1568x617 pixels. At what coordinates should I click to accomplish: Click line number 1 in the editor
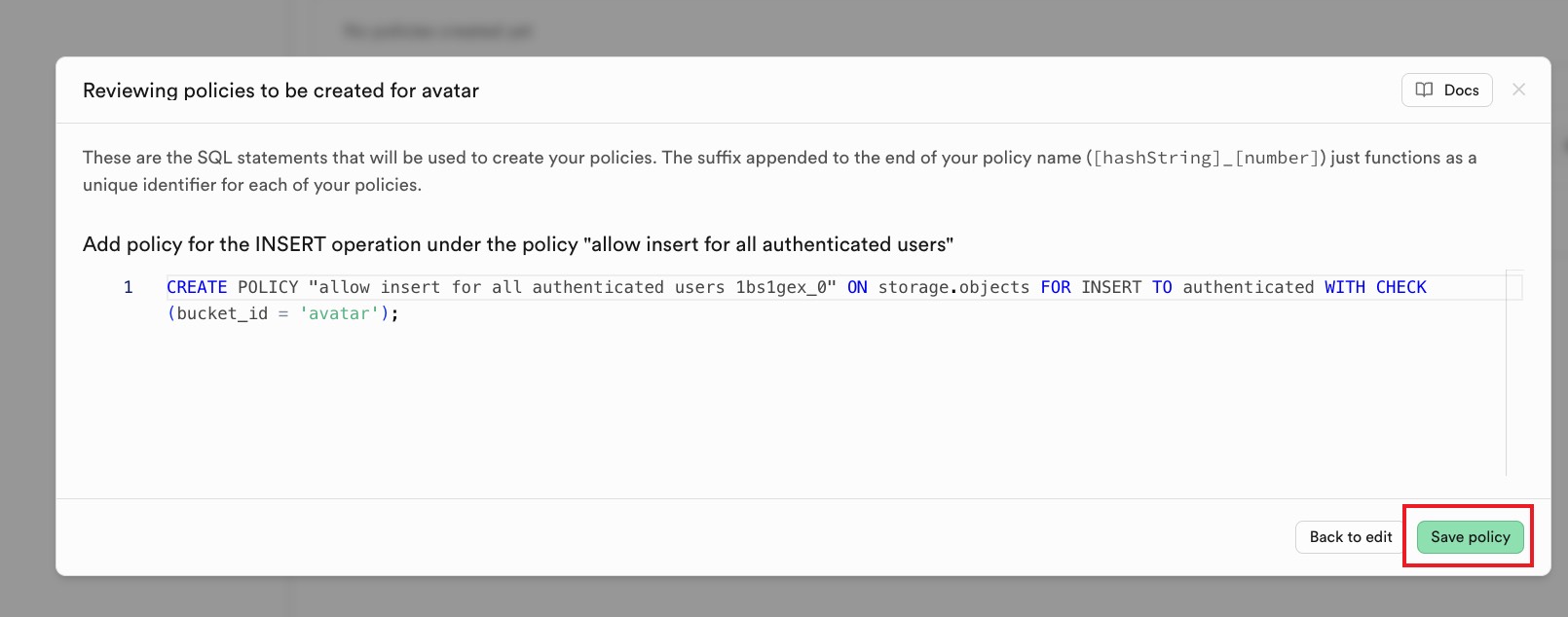click(x=128, y=287)
